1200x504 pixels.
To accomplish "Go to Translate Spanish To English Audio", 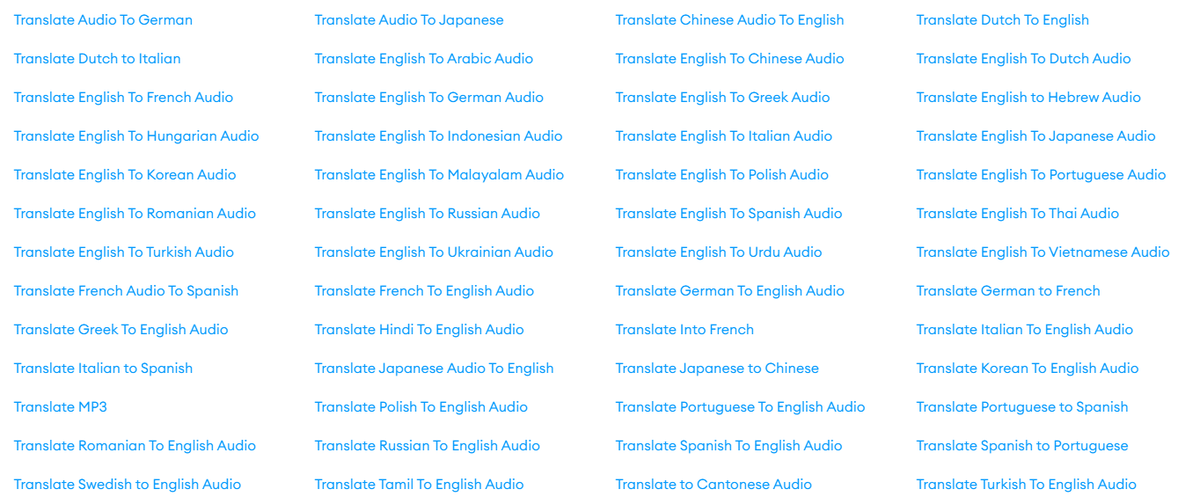I will point(729,446).
